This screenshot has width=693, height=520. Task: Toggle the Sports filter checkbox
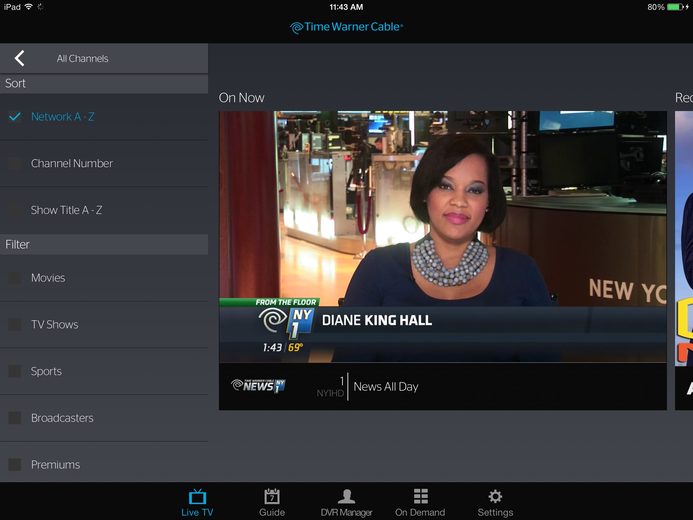tap(15, 371)
